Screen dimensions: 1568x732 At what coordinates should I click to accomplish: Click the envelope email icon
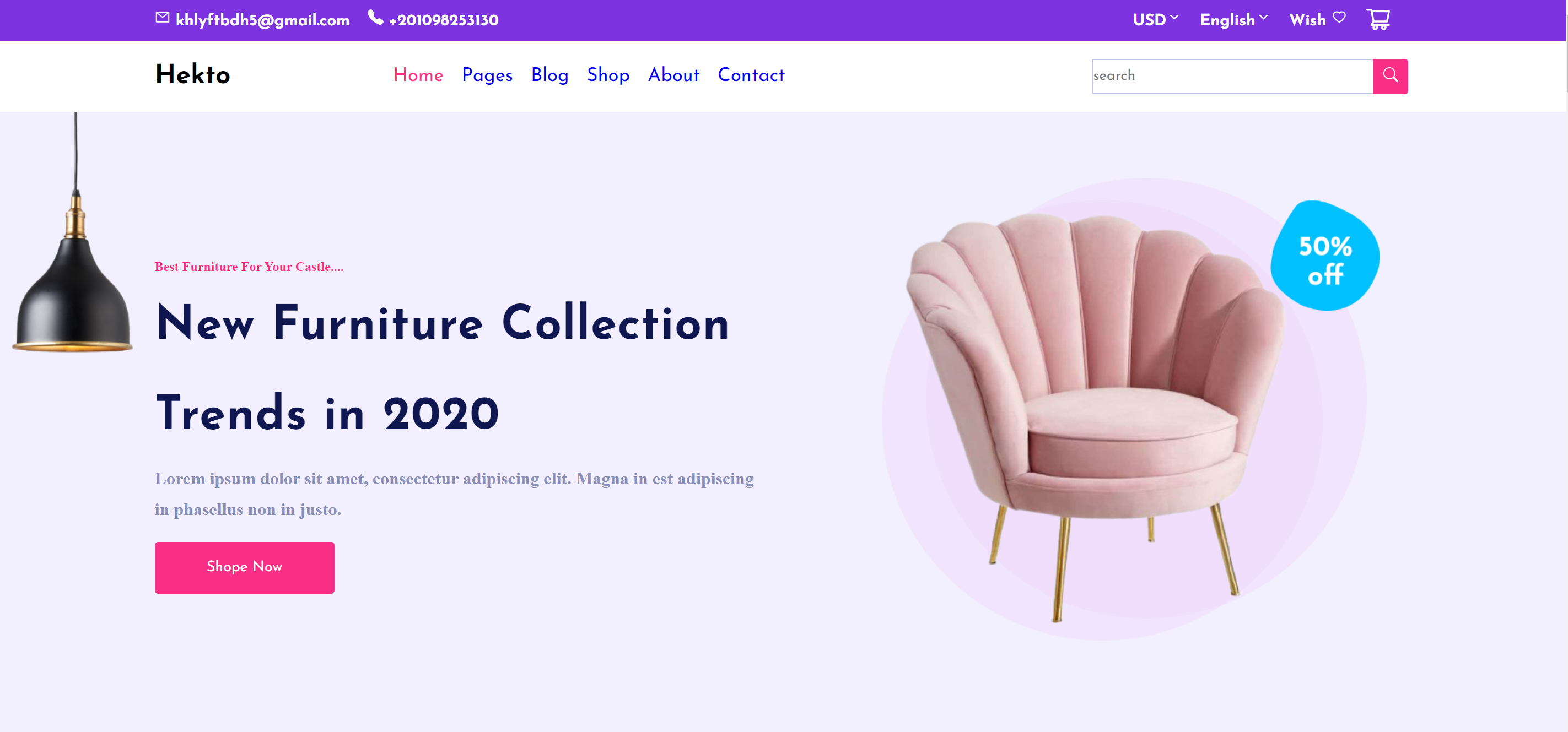(x=163, y=18)
